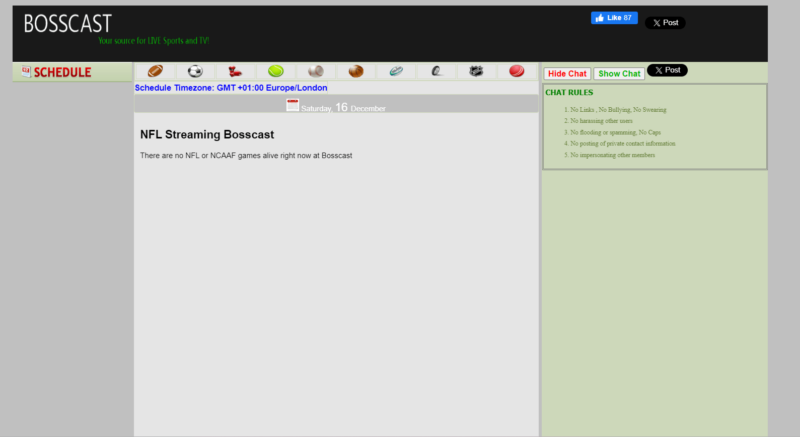This screenshot has height=437, width=800.
Task: Open the motorsport tire icon
Action: (436, 71)
